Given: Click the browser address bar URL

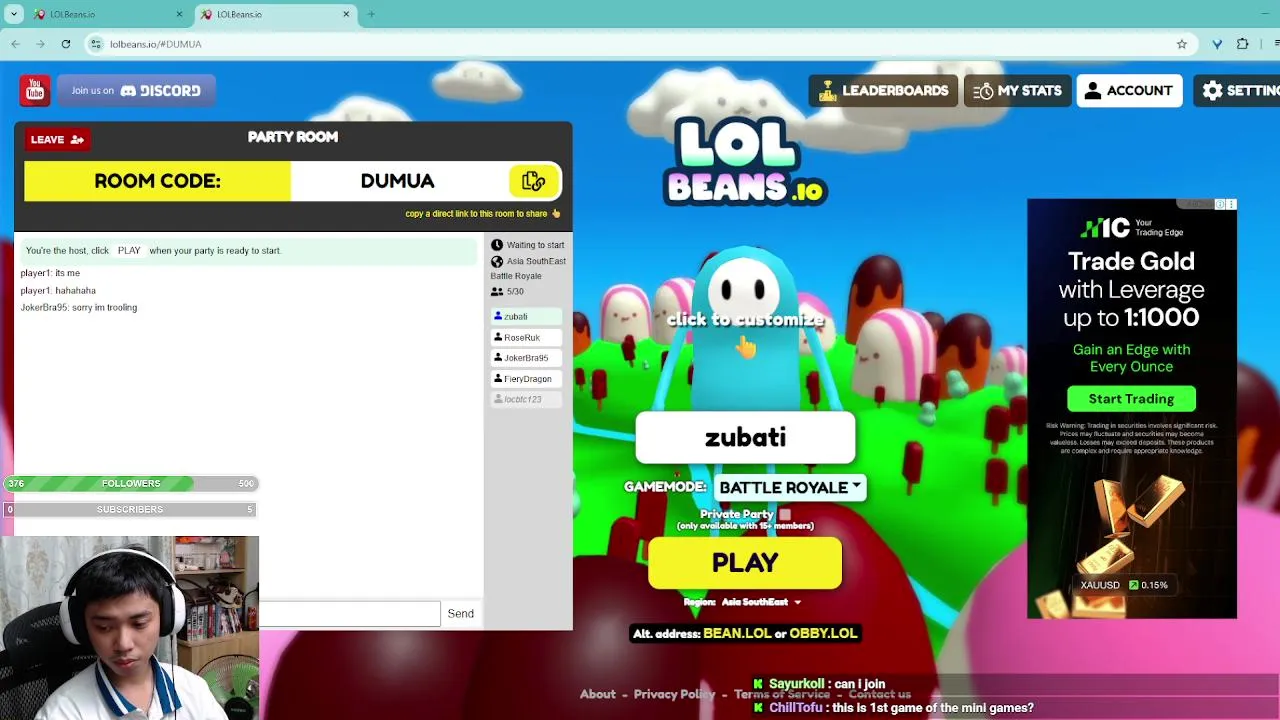Looking at the screenshot, I should click(x=156, y=44).
